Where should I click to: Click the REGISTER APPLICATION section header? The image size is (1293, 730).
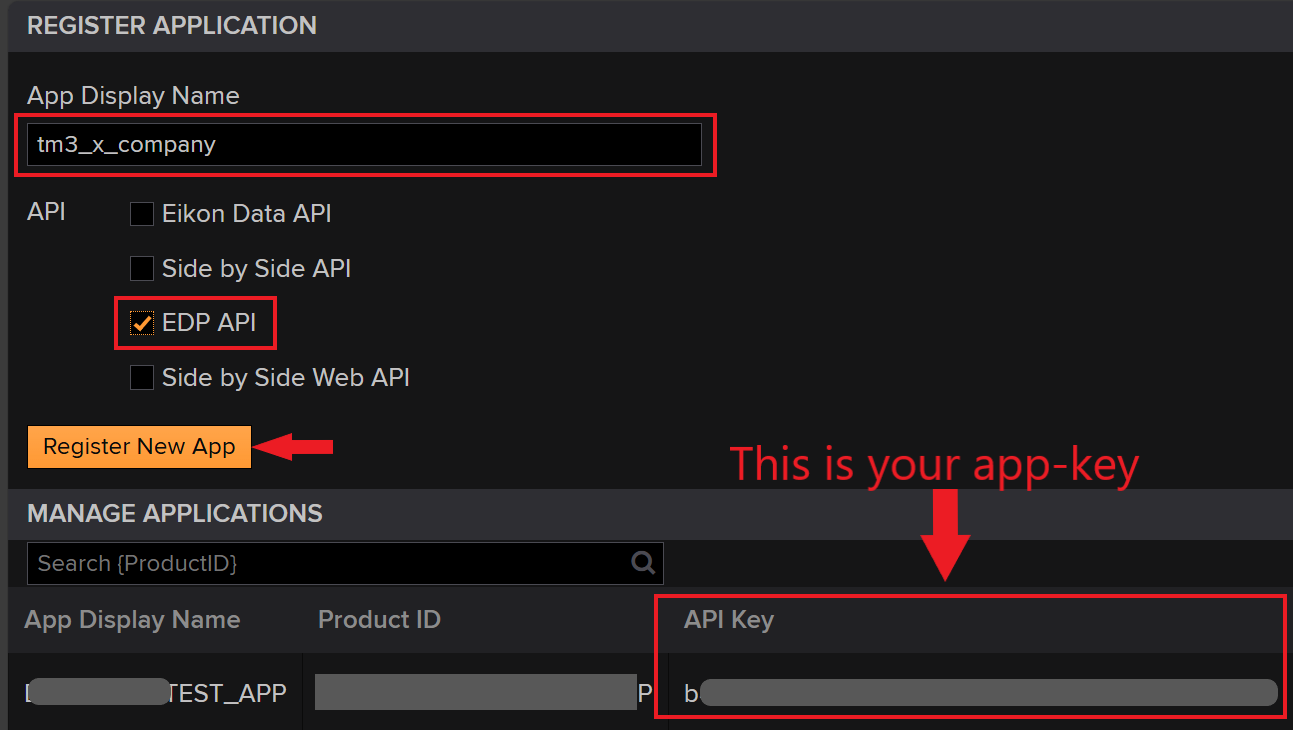[172, 25]
